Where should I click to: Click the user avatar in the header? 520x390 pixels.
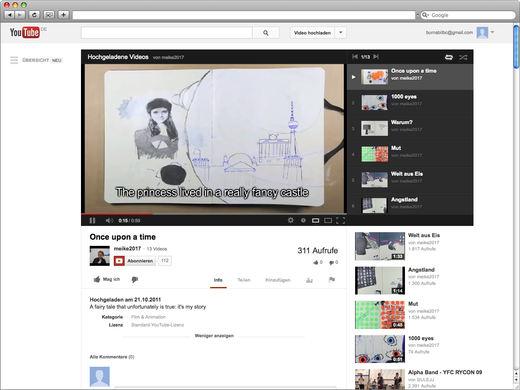[482, 32]
